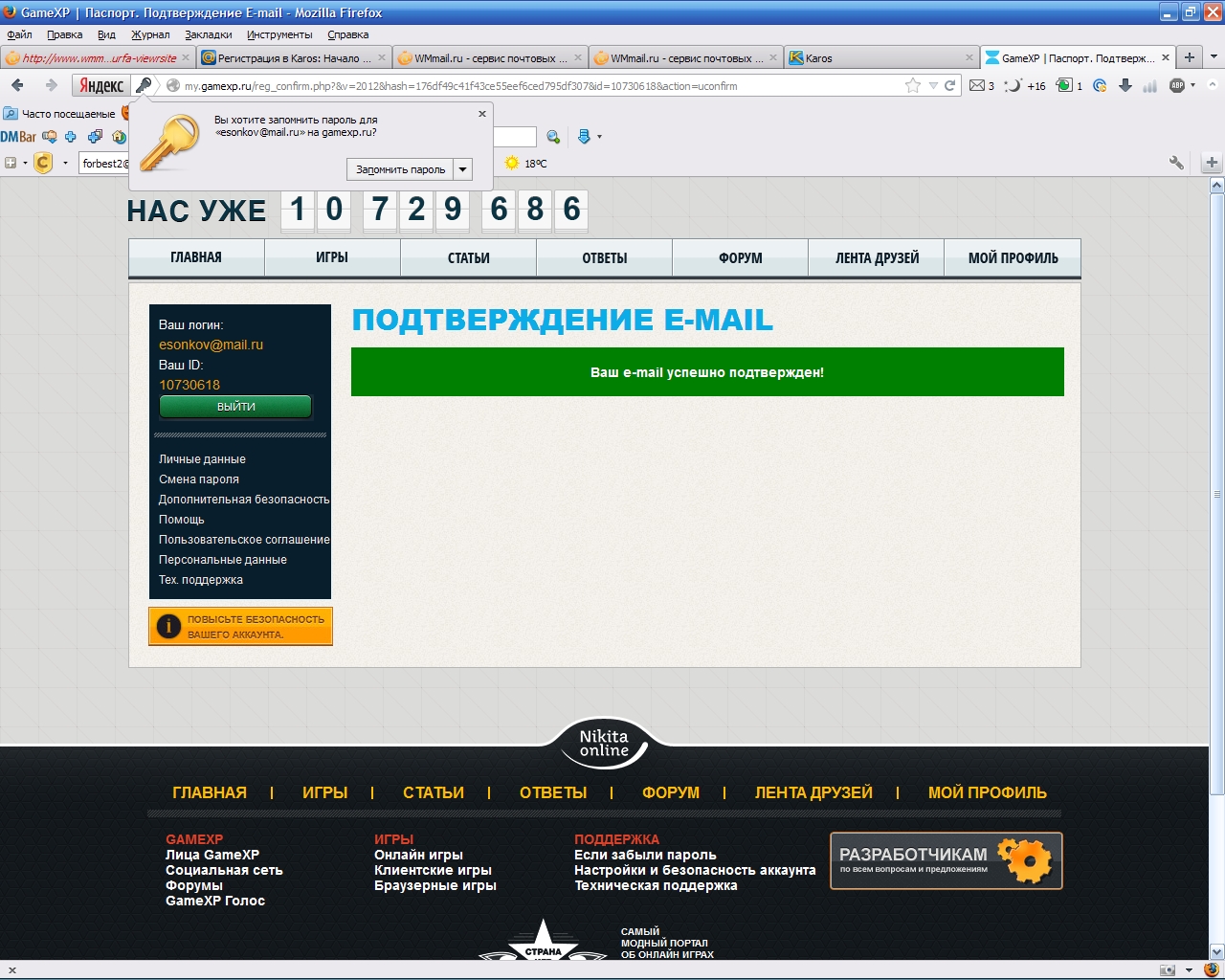The image size is (1225, 980).
Task: Switch to the urfa-viewrsite tab
Action: pyautogui.click(x=99, y=57)
